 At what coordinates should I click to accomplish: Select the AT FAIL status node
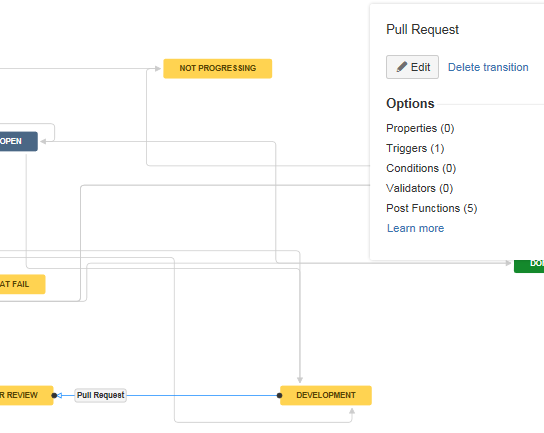23,284
